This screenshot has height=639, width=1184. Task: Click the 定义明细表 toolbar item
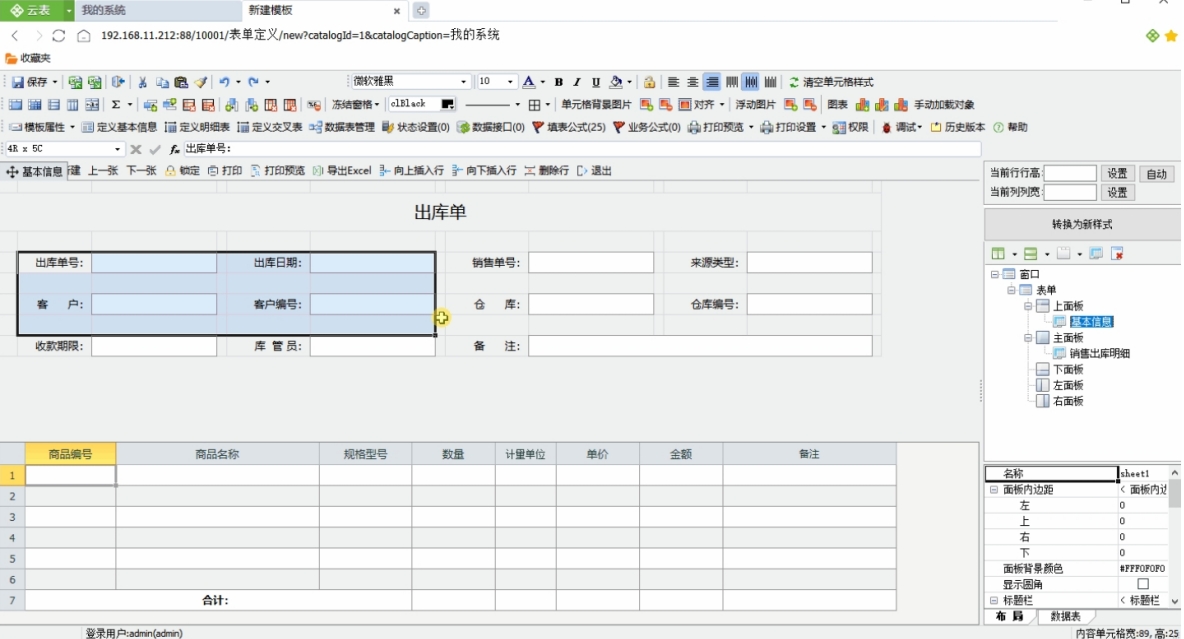coord(197,127)
